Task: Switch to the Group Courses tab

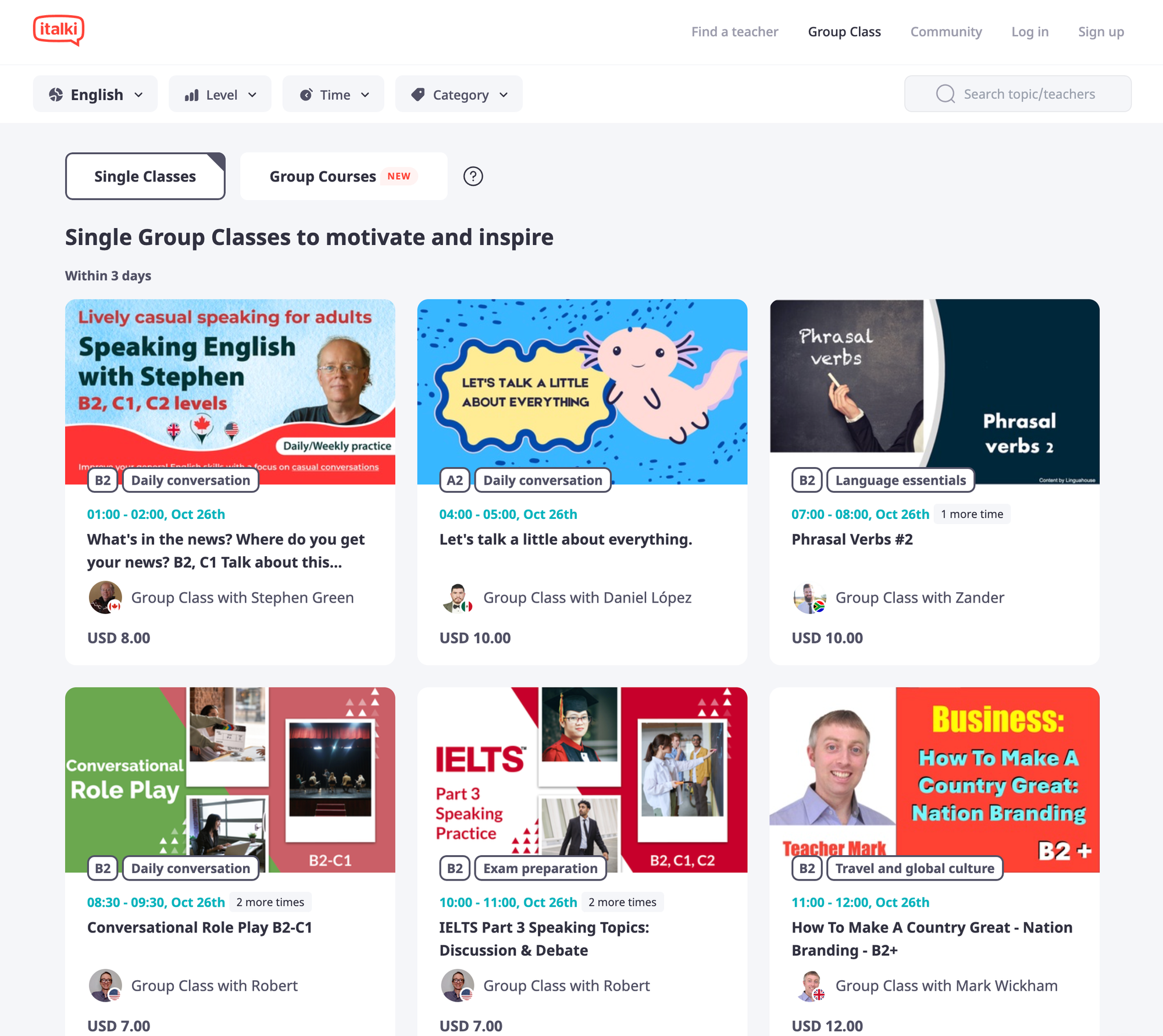Action: pyautogui.click(x=344, y=176)
